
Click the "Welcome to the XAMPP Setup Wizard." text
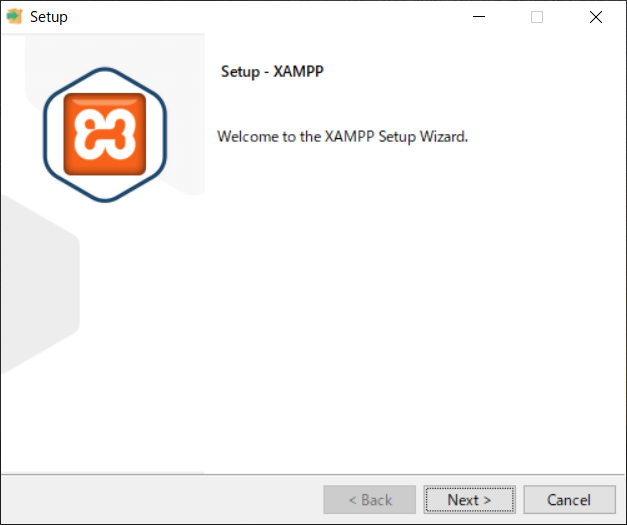[342, 137]
